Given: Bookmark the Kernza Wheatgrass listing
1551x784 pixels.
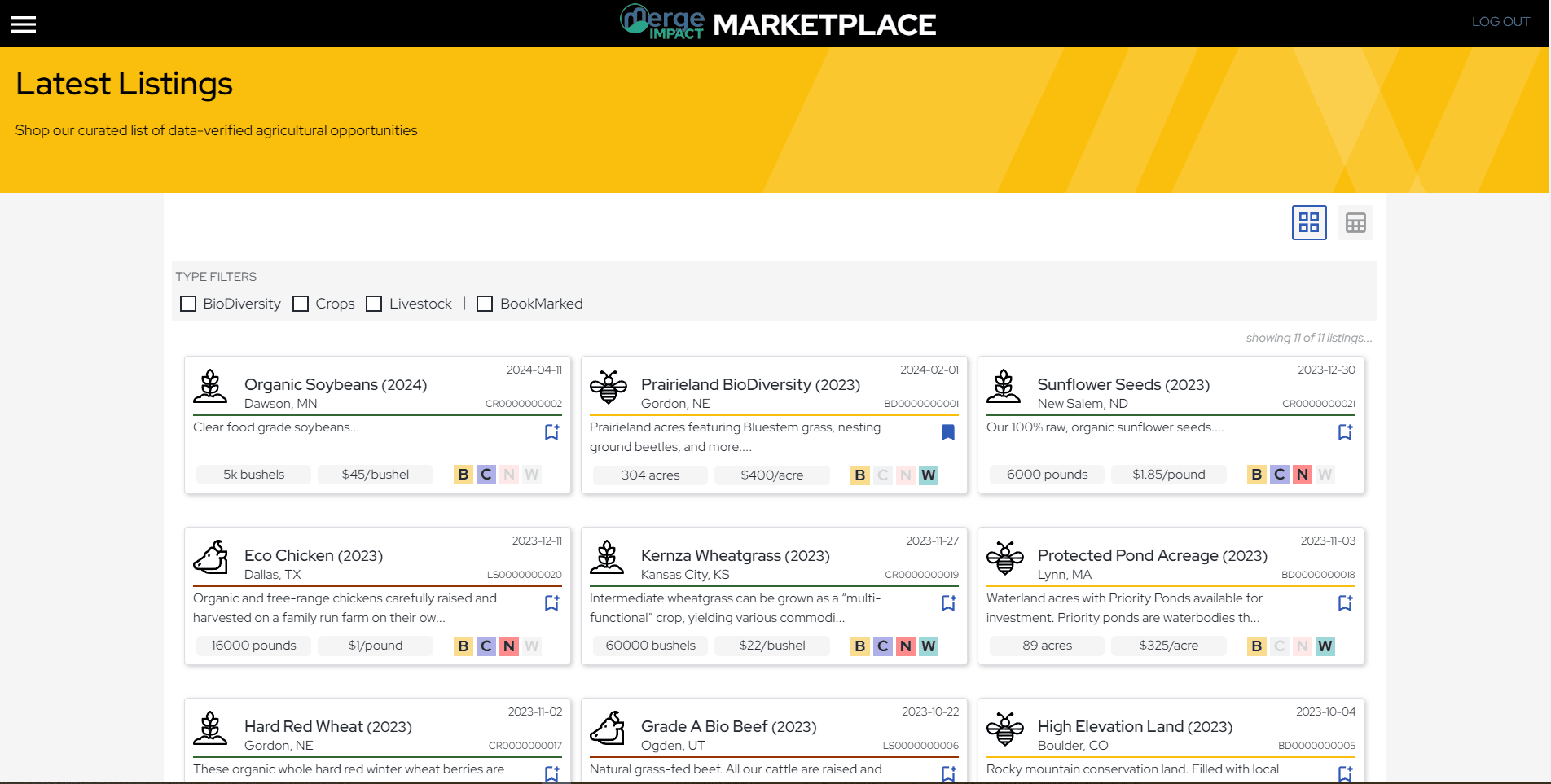Looking at the screenshot, I should pos(947,602).
